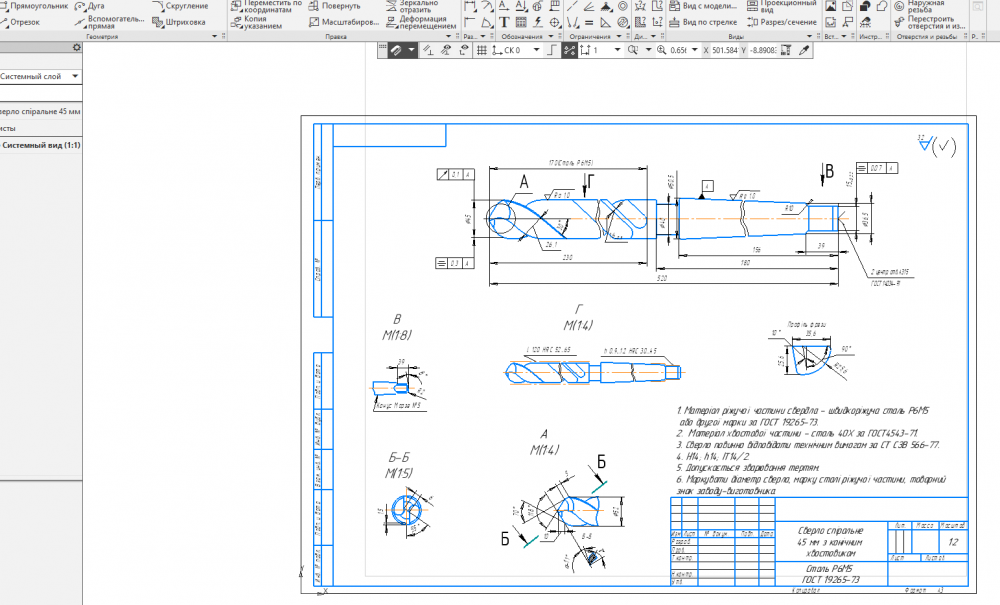Select the Отрезок (Line segment) tool
This screenshot has width=1000, height=605.
(24, 21)
